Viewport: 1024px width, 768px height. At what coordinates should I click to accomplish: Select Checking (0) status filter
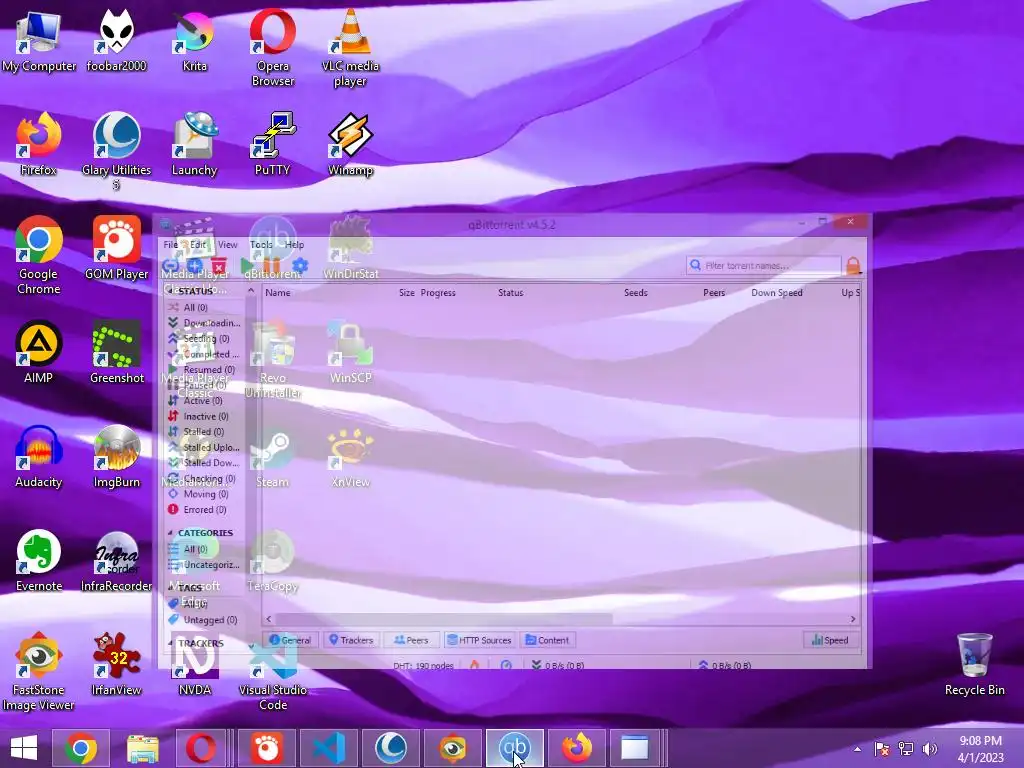204,479
